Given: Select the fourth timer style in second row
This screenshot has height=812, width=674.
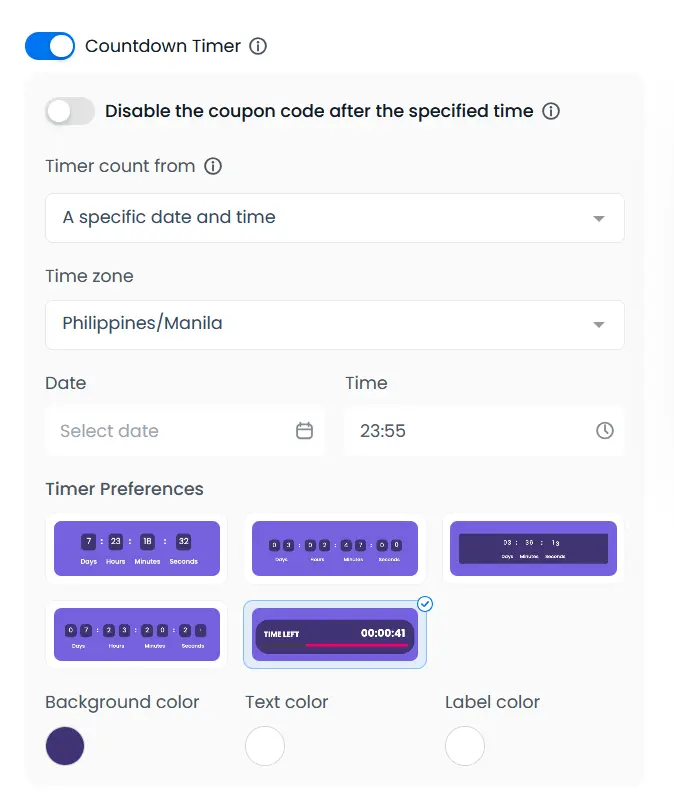Looking at the screenshot, I should point(137,634).
